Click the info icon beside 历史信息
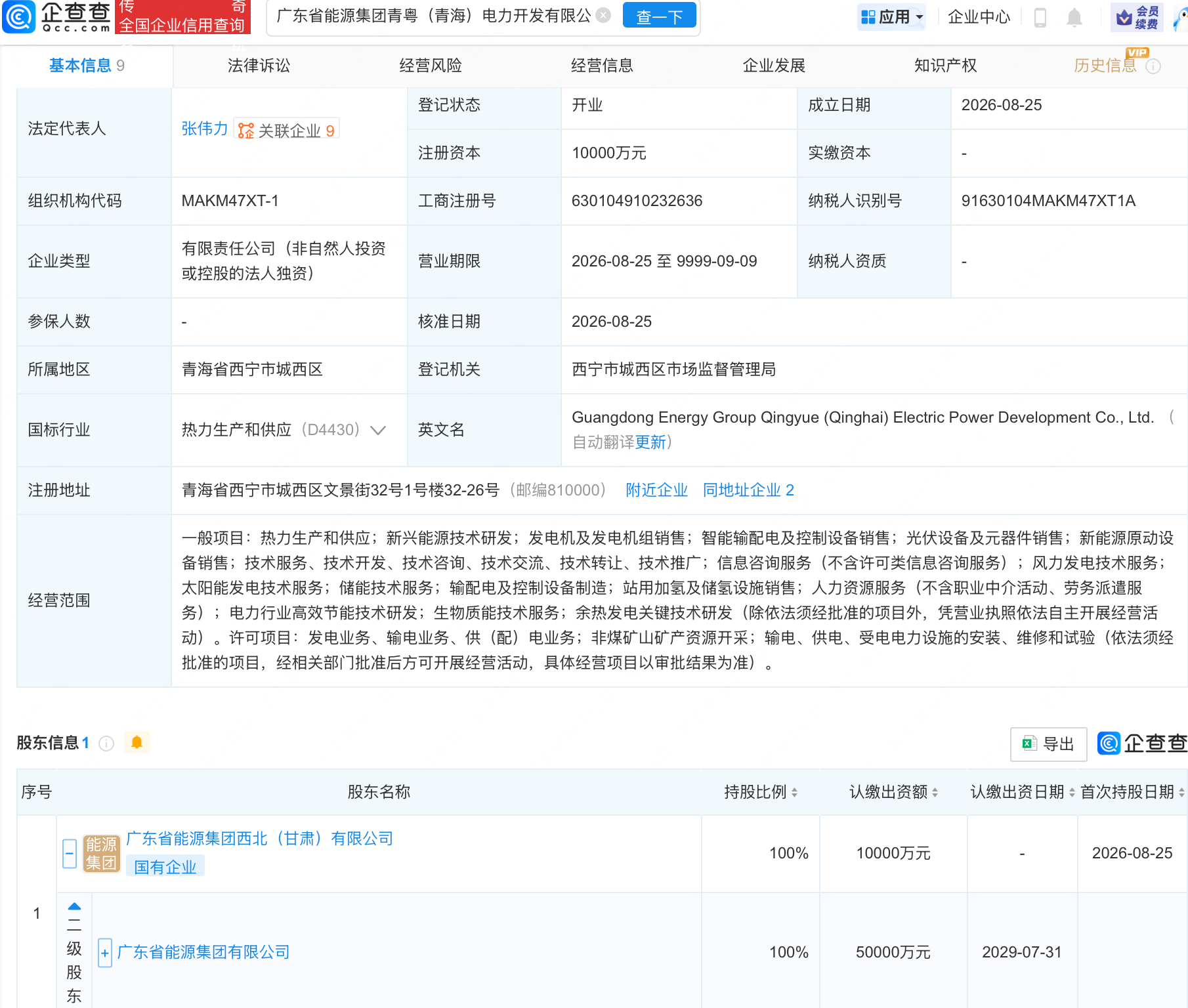This screenshot has width=1188, height=1008. point(1153,66)
